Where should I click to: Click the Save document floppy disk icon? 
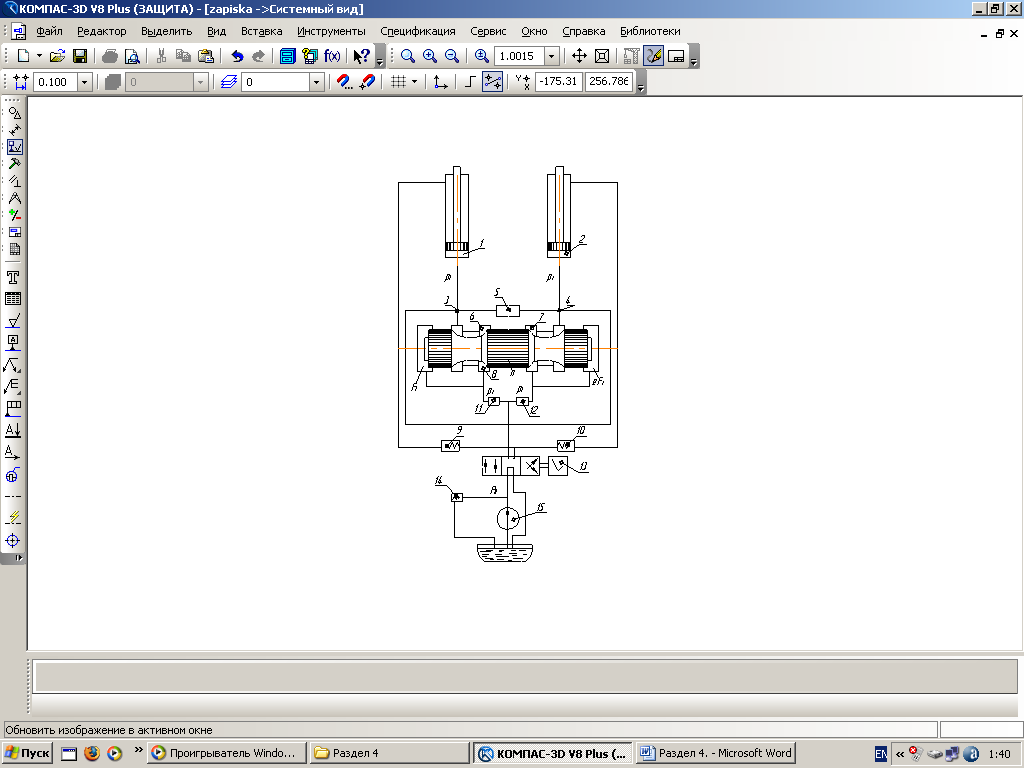(x=80, y=56)
